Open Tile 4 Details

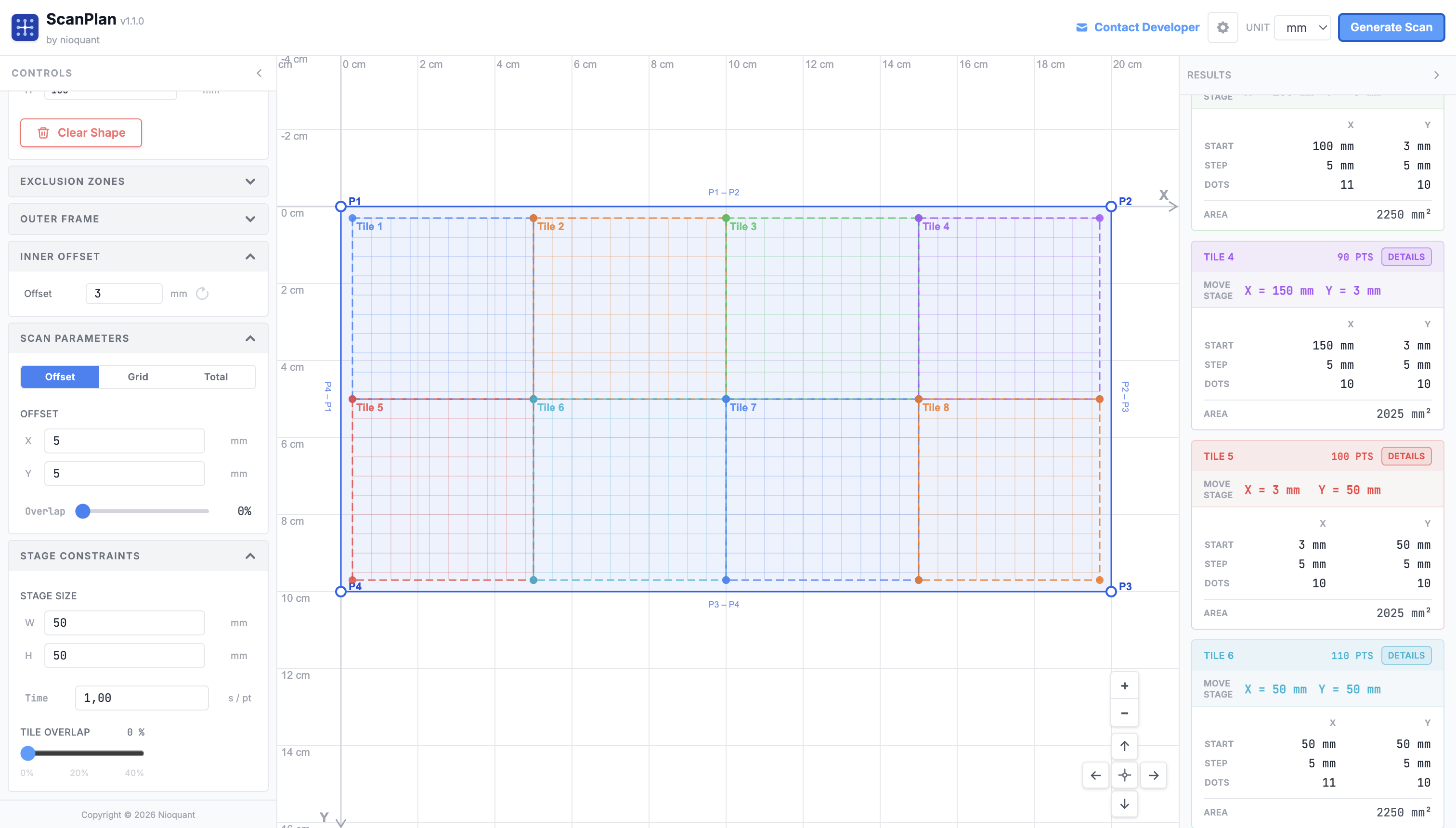(1406, 257)
